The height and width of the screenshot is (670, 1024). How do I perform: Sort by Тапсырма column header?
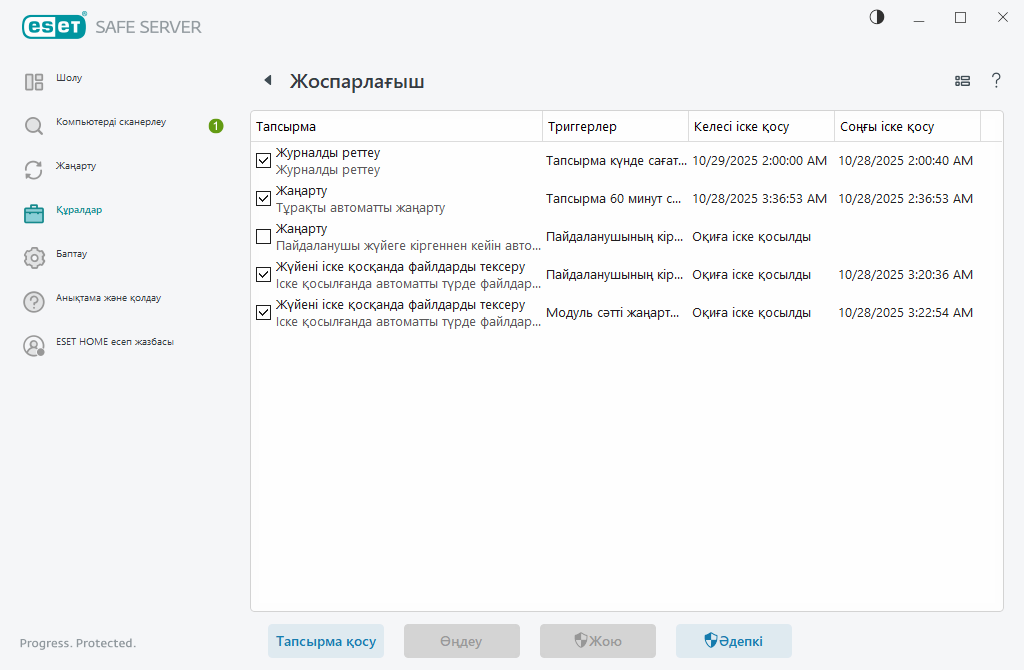[x=395, y=127]
